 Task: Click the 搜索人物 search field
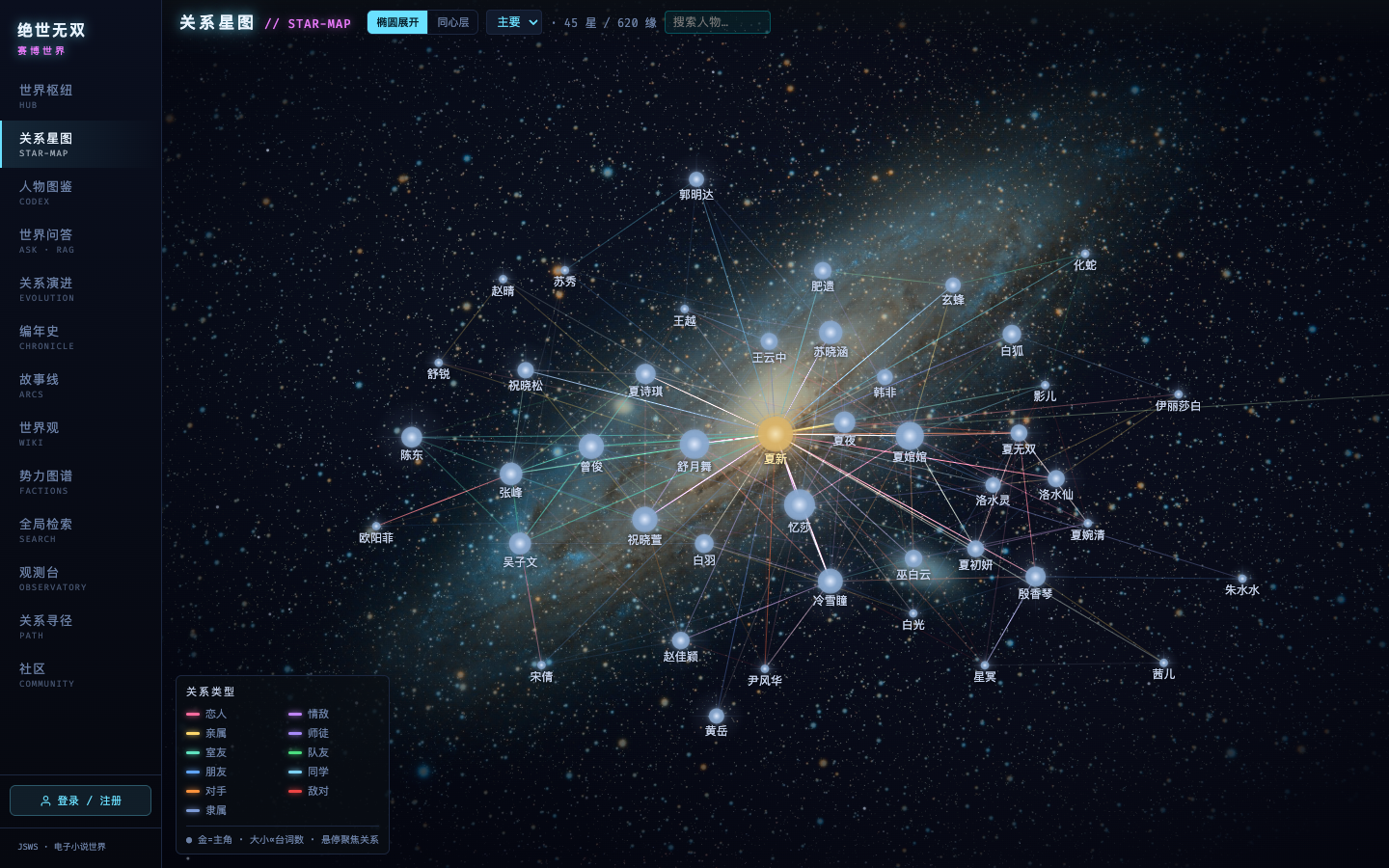pos(717,22)
